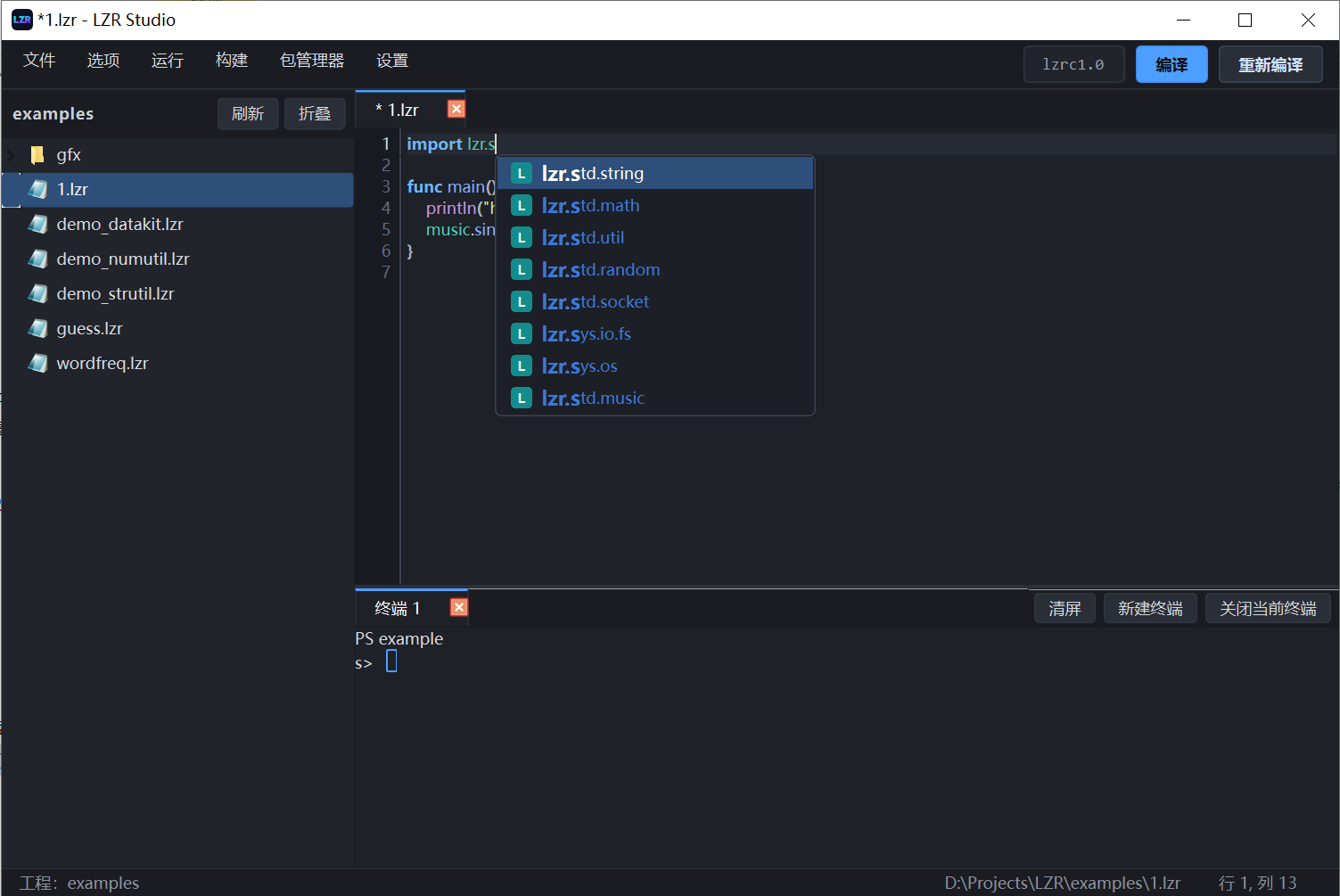Click the 编译 compile button
This screenshot has width=1340, height=896.
click(1171, 64)
